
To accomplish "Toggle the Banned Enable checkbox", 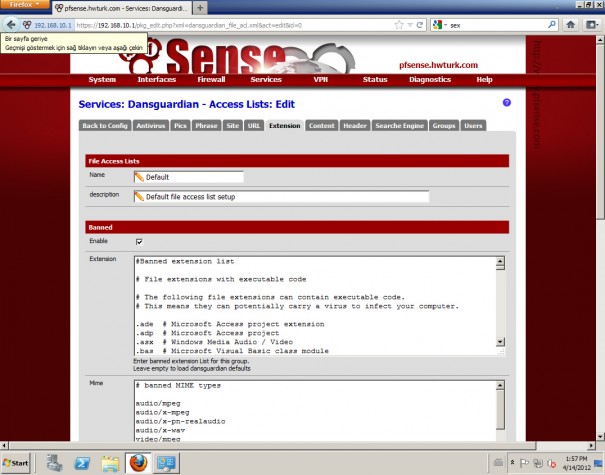I will (x=139, y=242).
